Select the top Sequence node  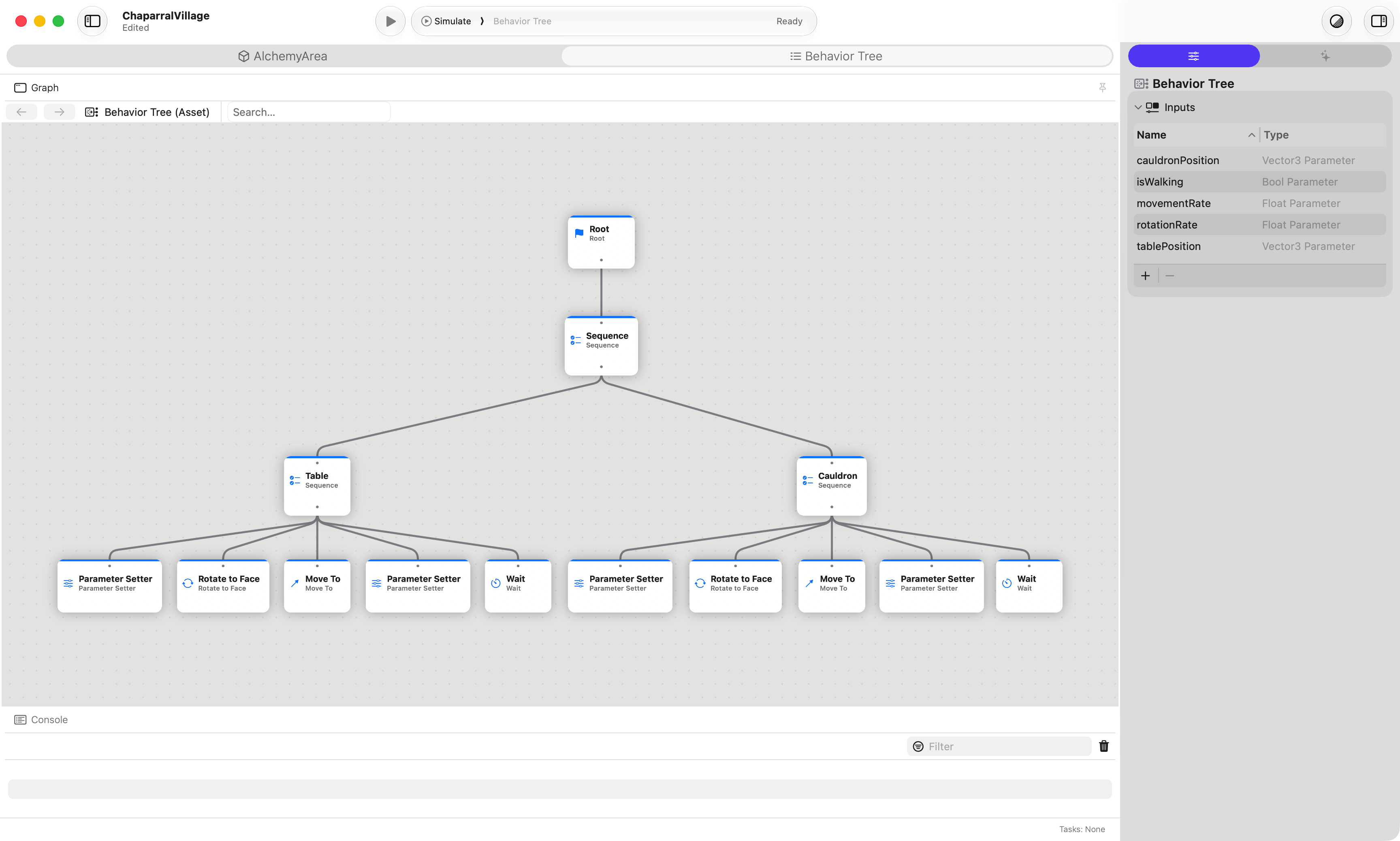(x=601, y=346)
